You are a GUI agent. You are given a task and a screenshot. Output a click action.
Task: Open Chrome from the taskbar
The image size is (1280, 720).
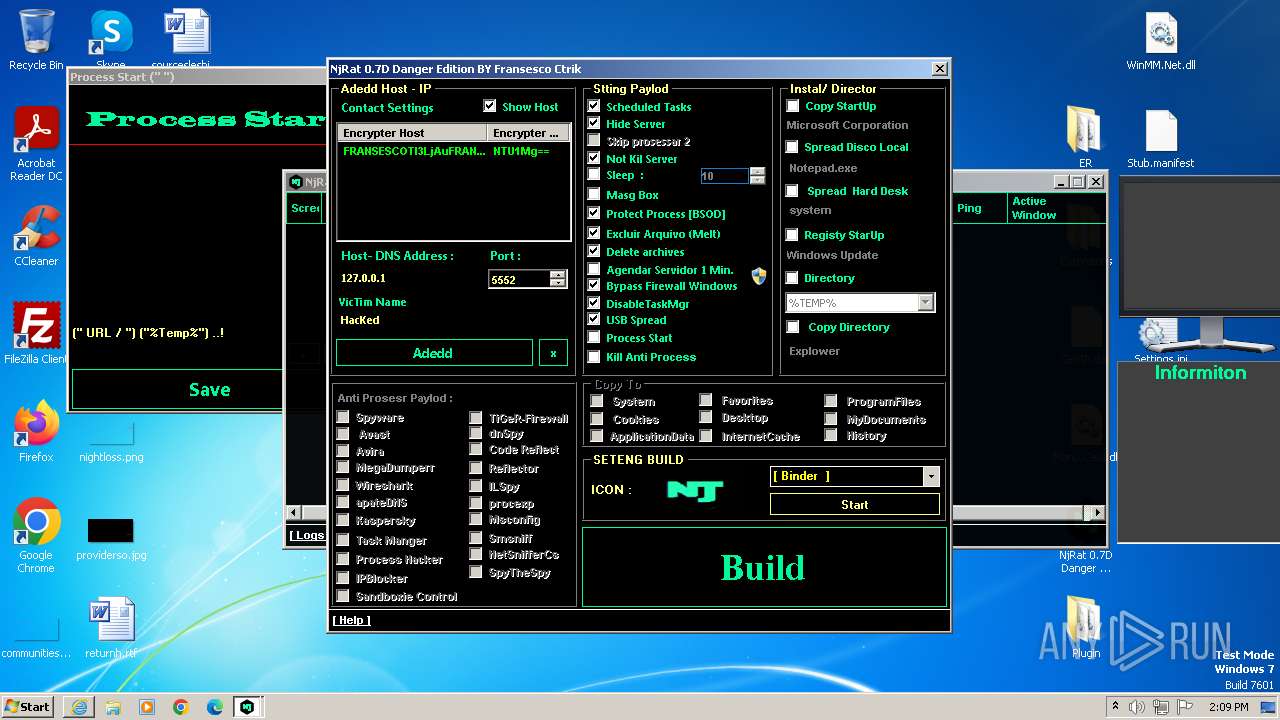181,707
